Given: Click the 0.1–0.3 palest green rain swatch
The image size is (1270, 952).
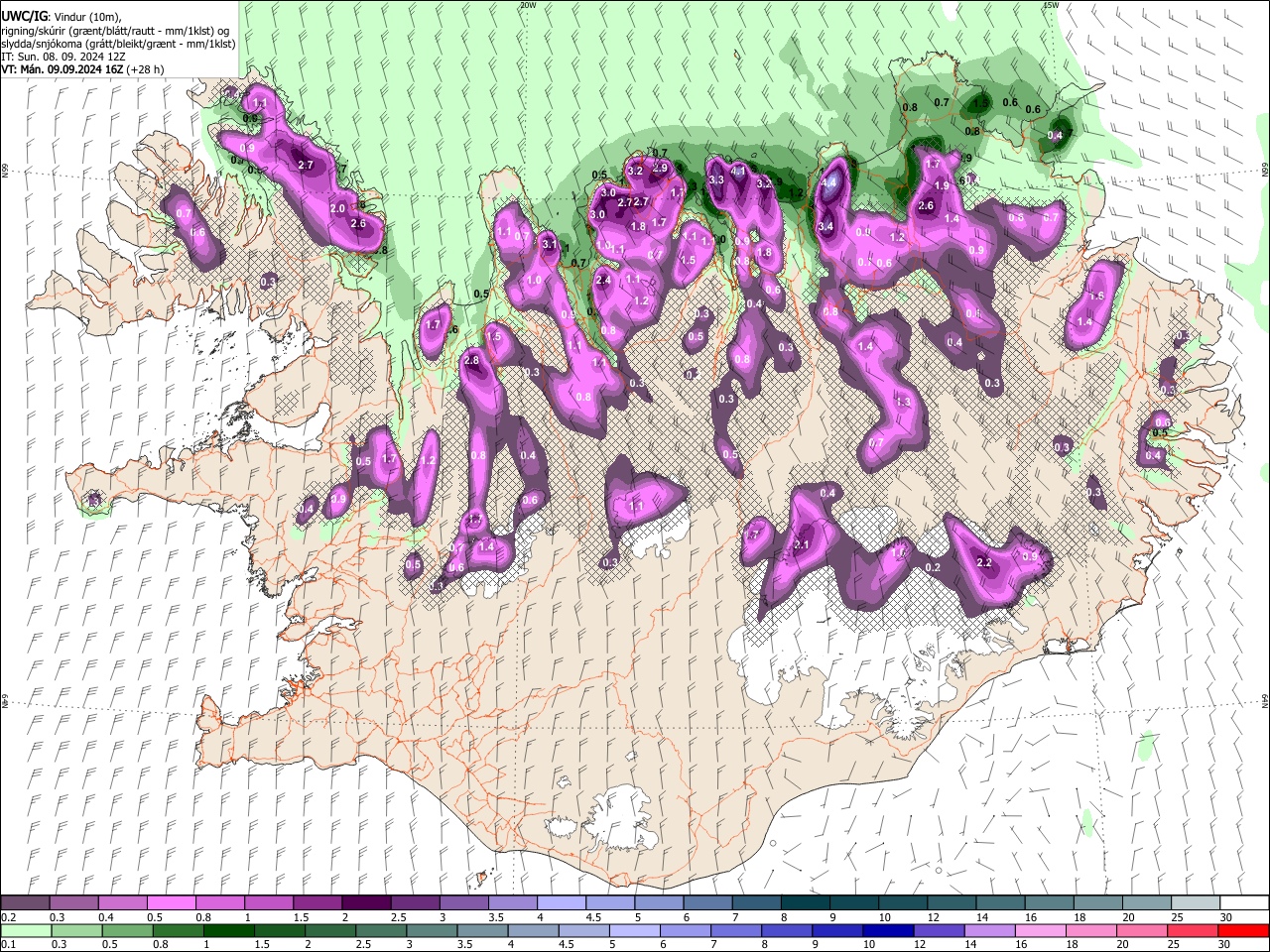Looking at the screenshot, I should point(25,930).
